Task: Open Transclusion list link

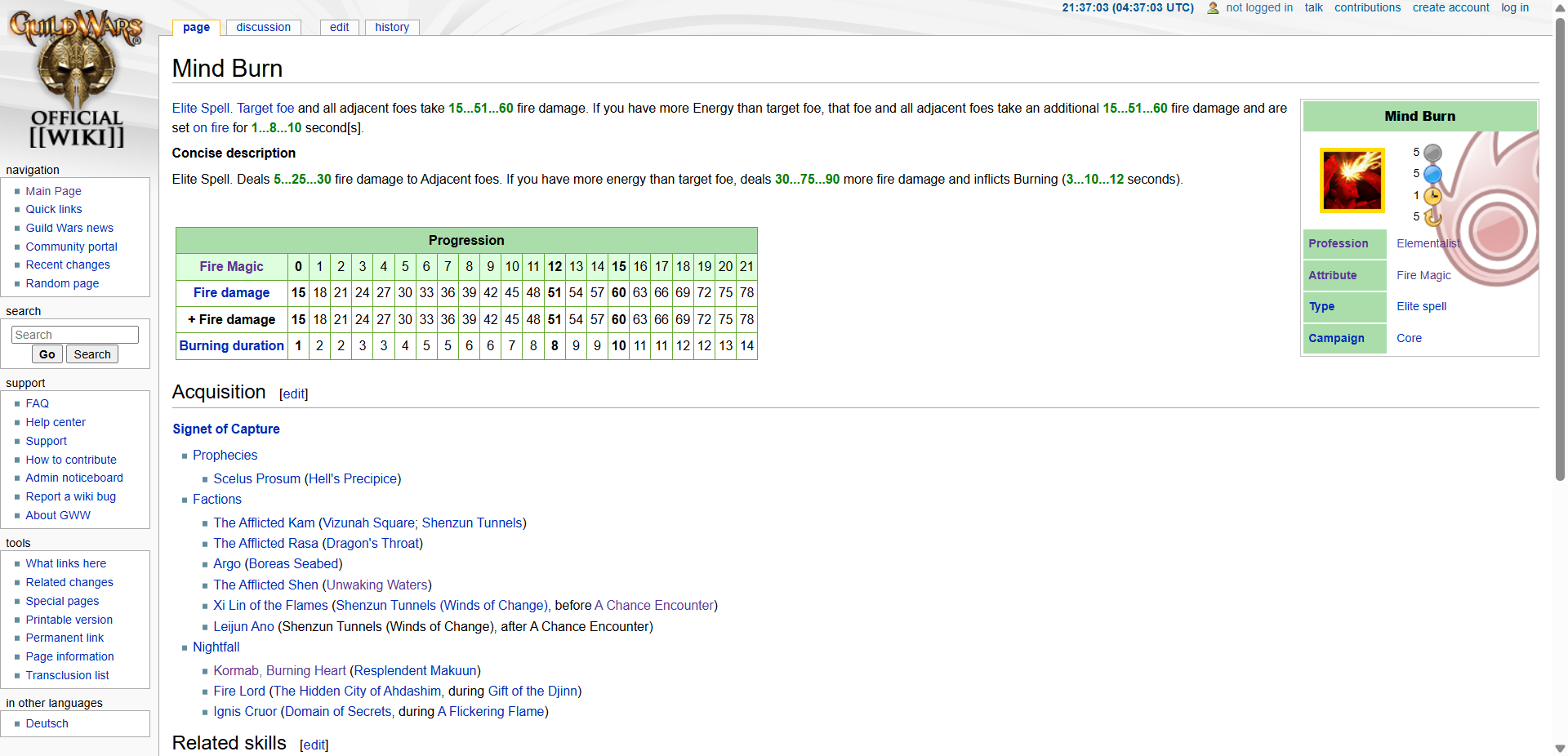Action: tap(67, 675)
